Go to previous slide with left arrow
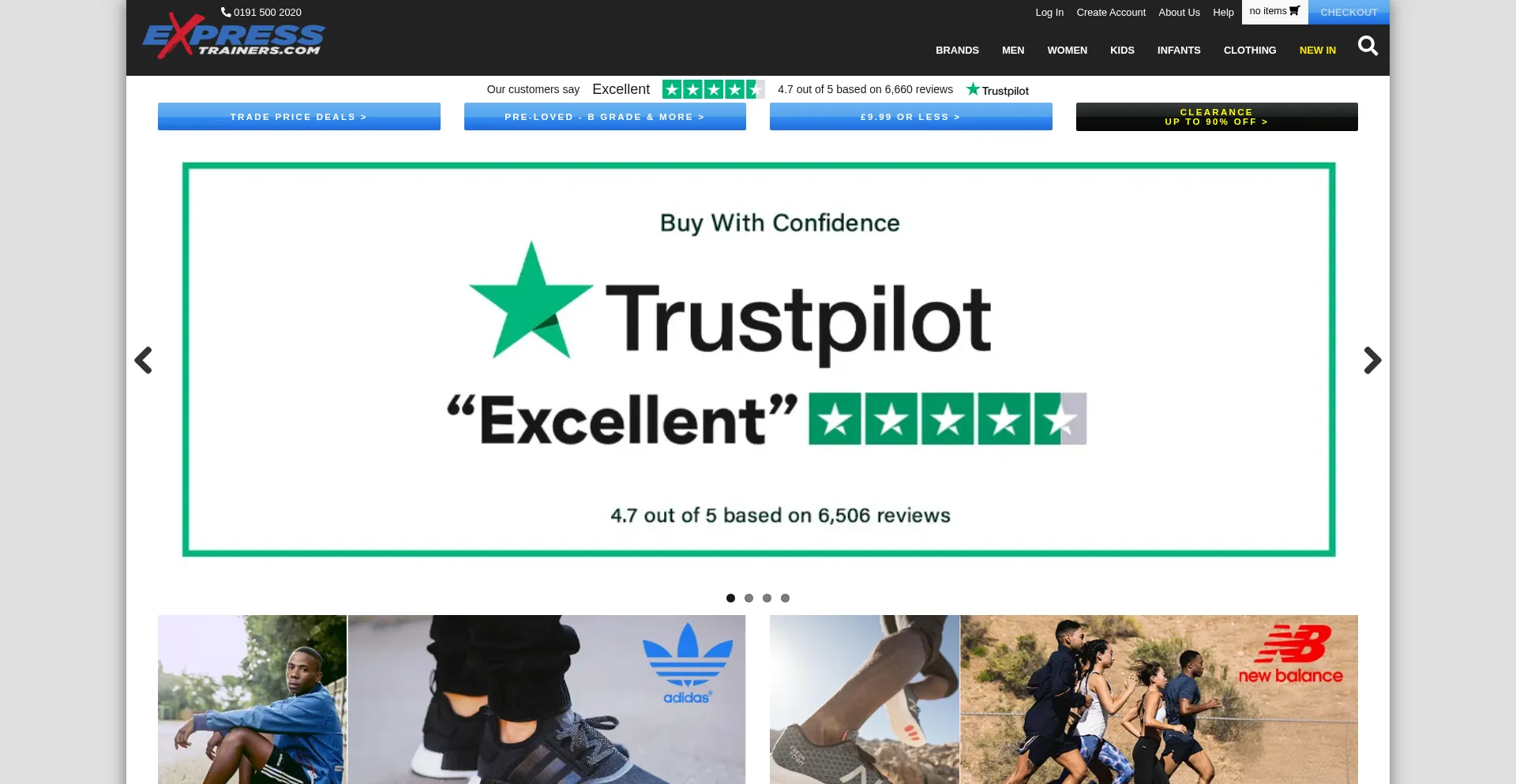This screenshot has width=1516, height=784. (x=143, y=360)
